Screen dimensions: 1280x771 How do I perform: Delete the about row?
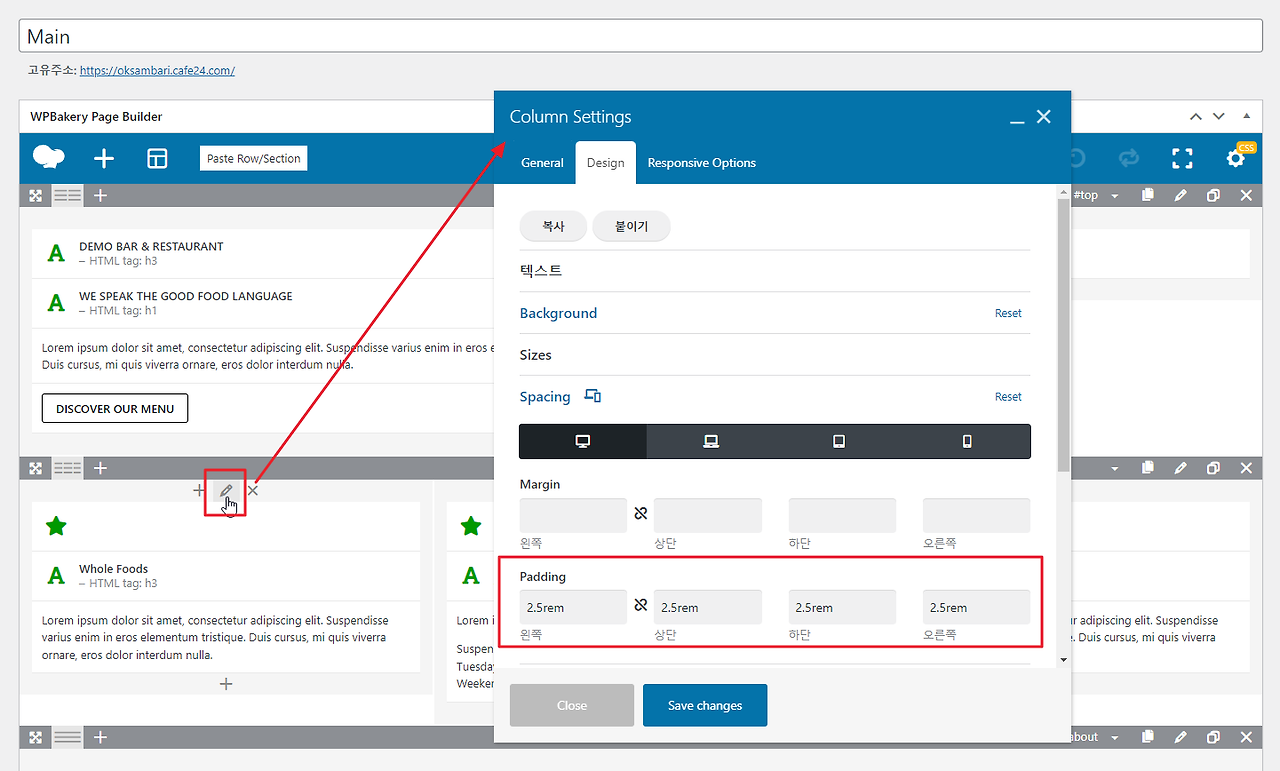coord(1246,737)
